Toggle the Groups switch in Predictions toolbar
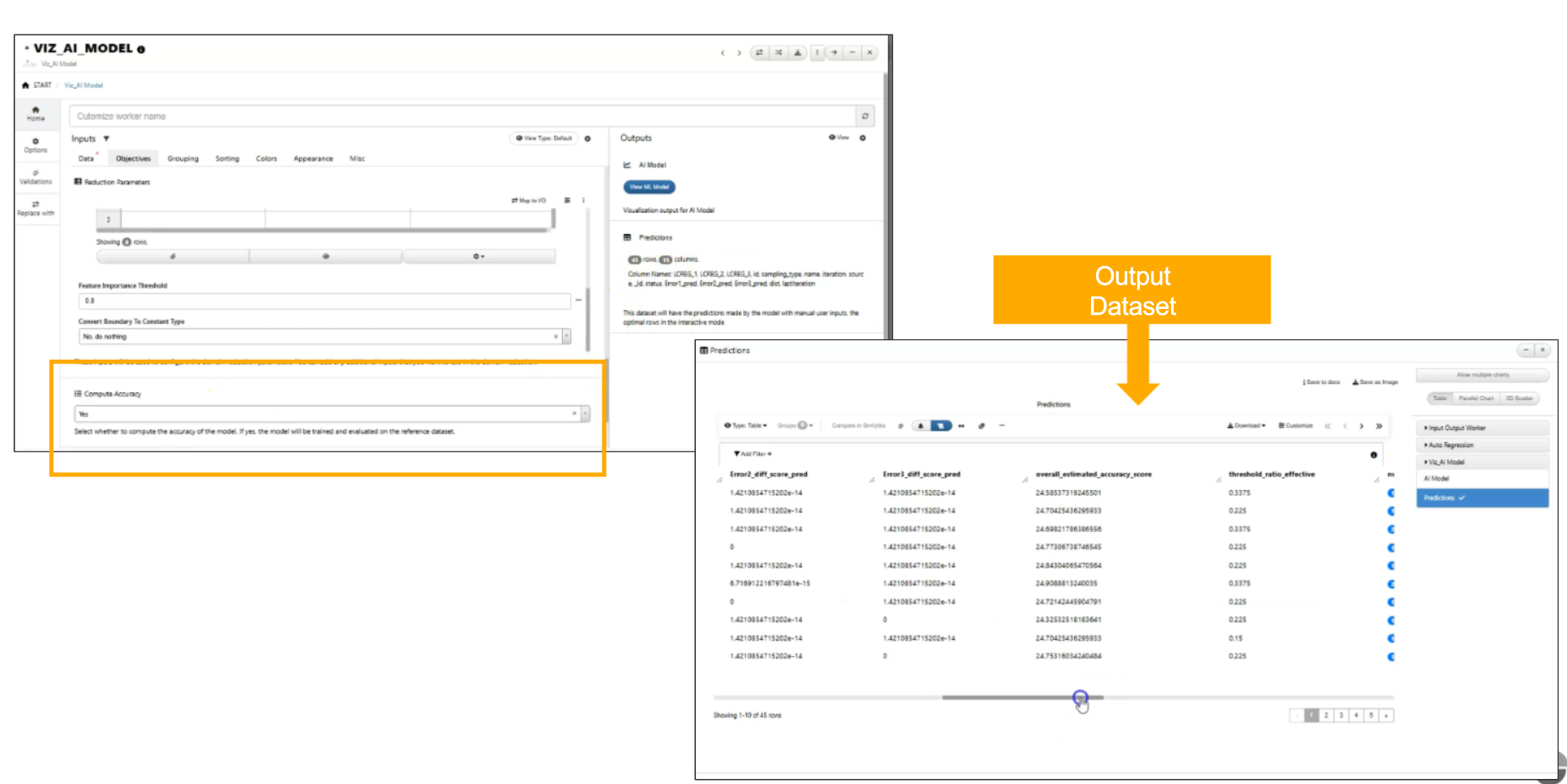Image resolution: width=1567 pixels, height=784 pixels. click(803, 426)
